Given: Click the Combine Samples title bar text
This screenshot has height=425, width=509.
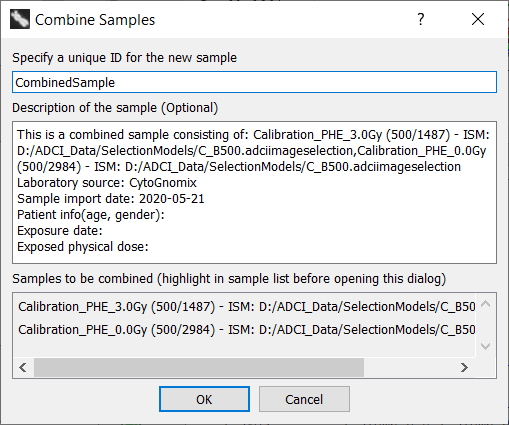Looking at the screenshot, I should tap(95, 20).
